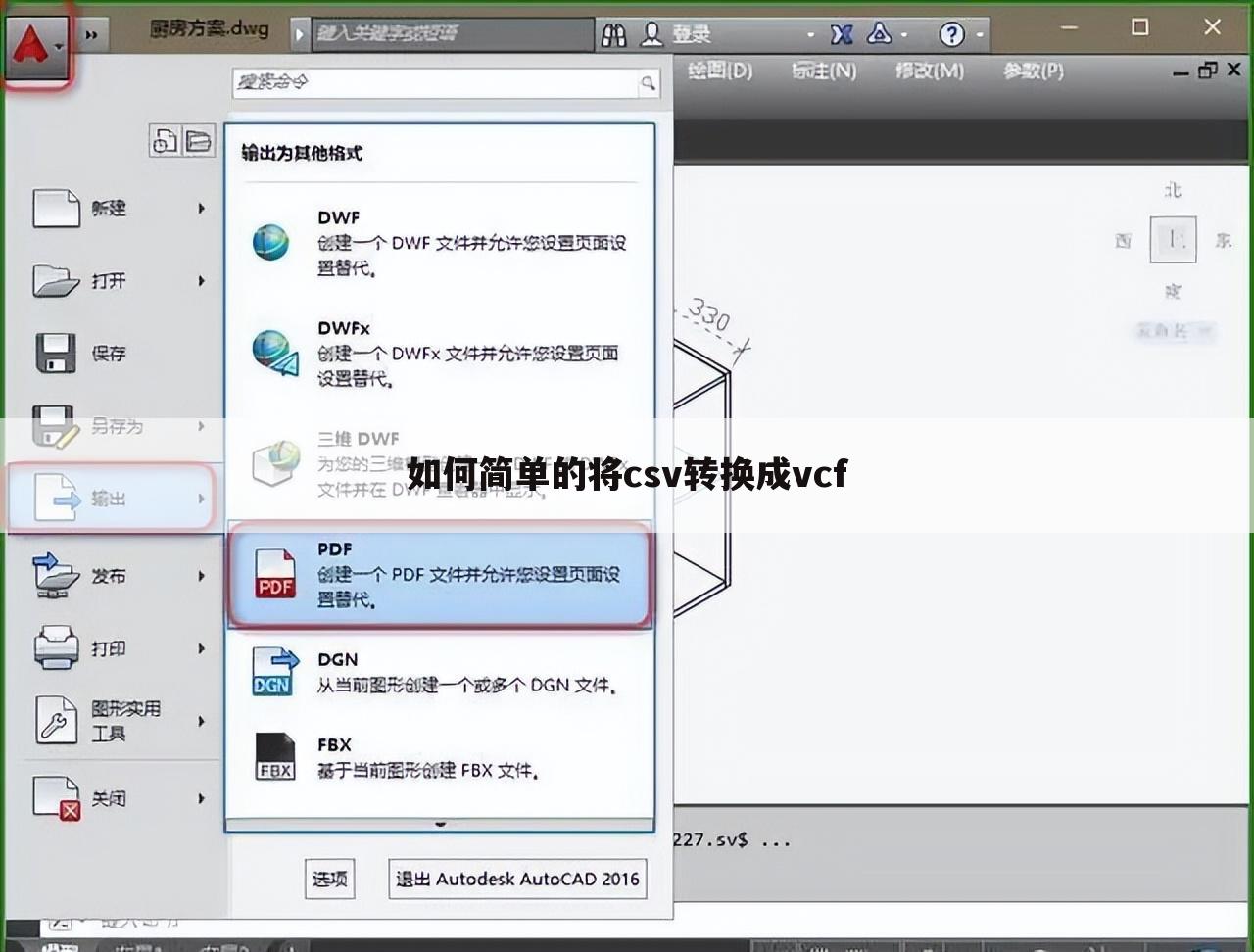Click the Open (打开) folder icon
This screenshot has width=1254, height=952.
(x=56, y=281)
